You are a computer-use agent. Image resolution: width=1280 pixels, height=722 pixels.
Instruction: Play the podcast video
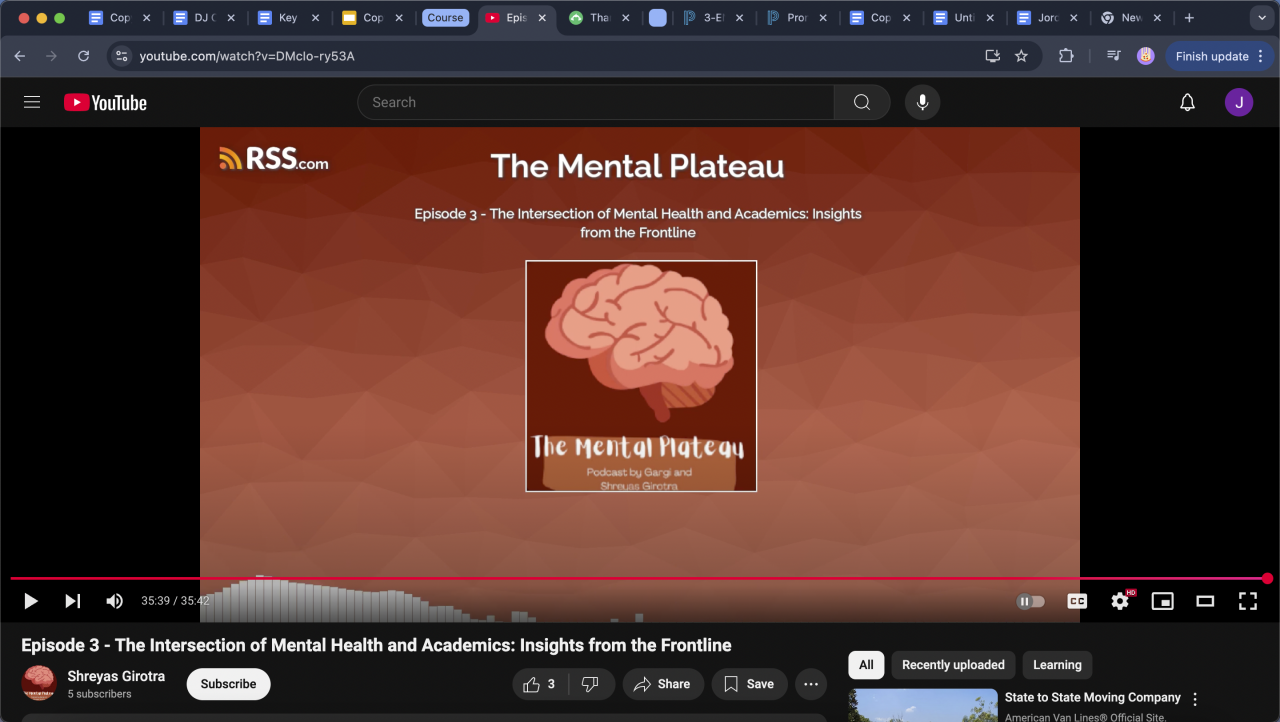point(31,601)
